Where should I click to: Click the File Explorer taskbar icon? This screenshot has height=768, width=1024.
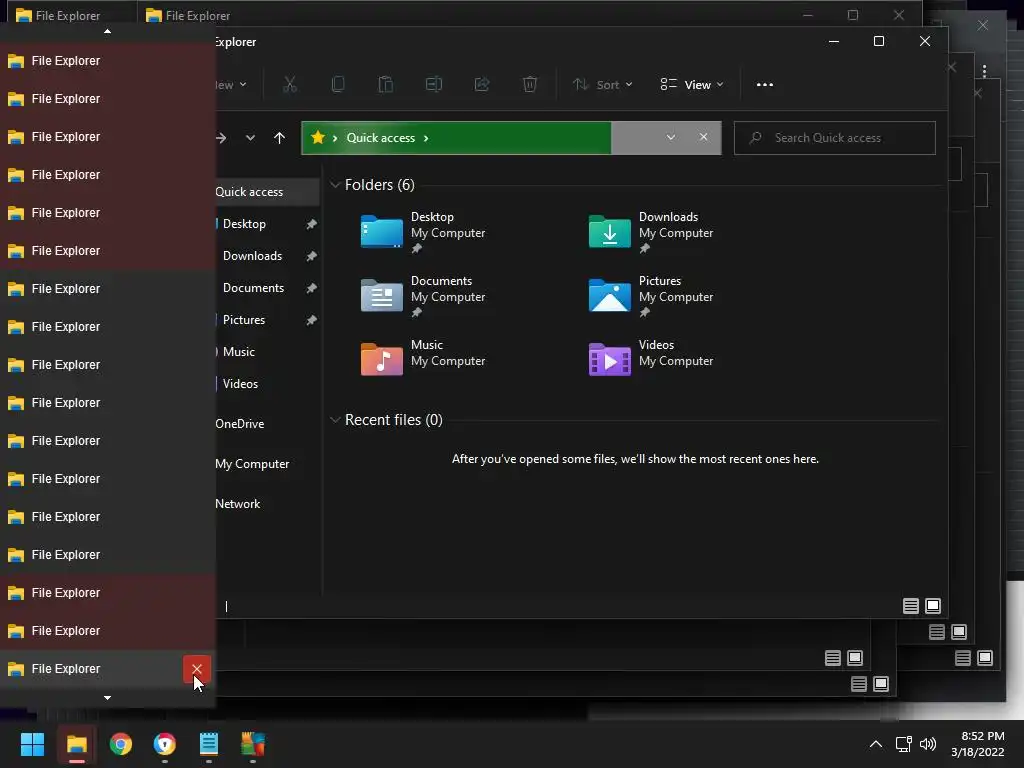click(76, 744)
